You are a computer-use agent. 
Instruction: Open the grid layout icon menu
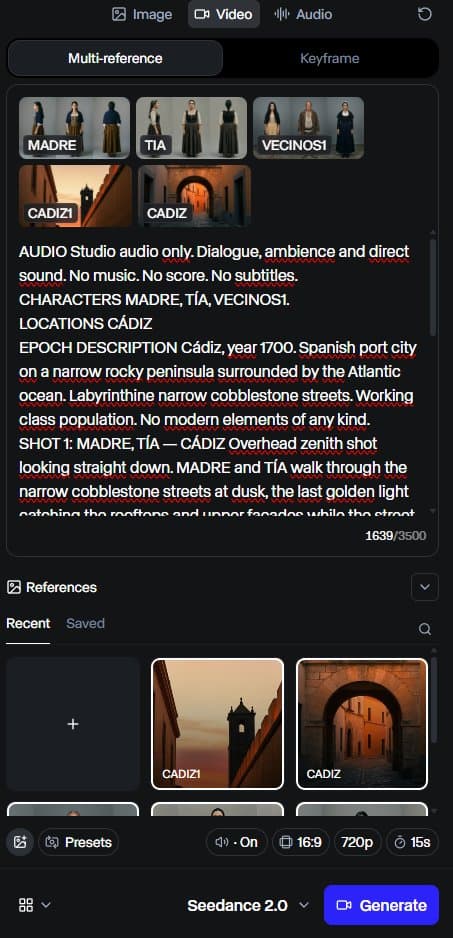pyautogui.click(x=34, y=905)
